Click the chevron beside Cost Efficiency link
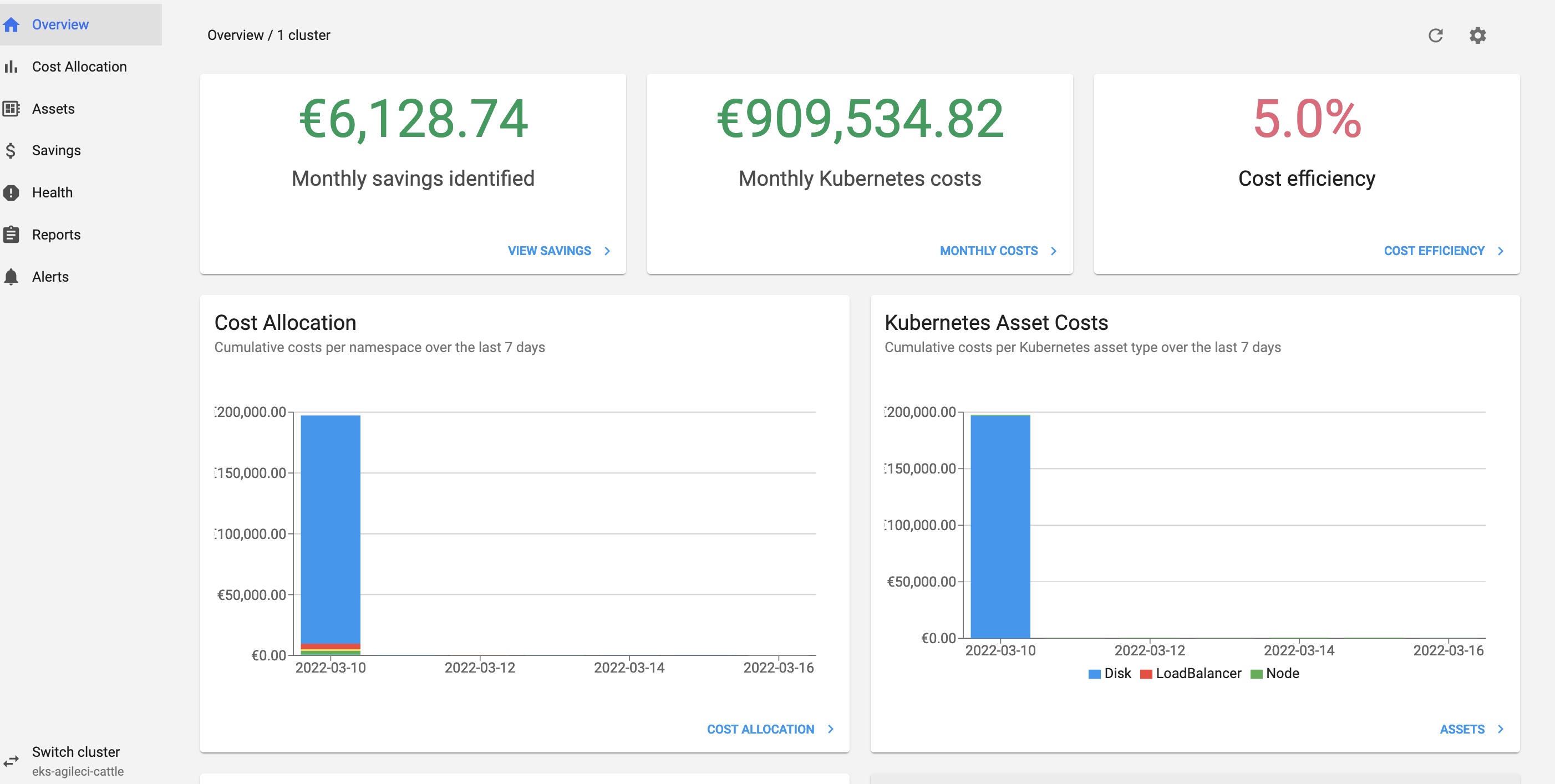Screen dimensions: 1555x784 [1501, 251]
